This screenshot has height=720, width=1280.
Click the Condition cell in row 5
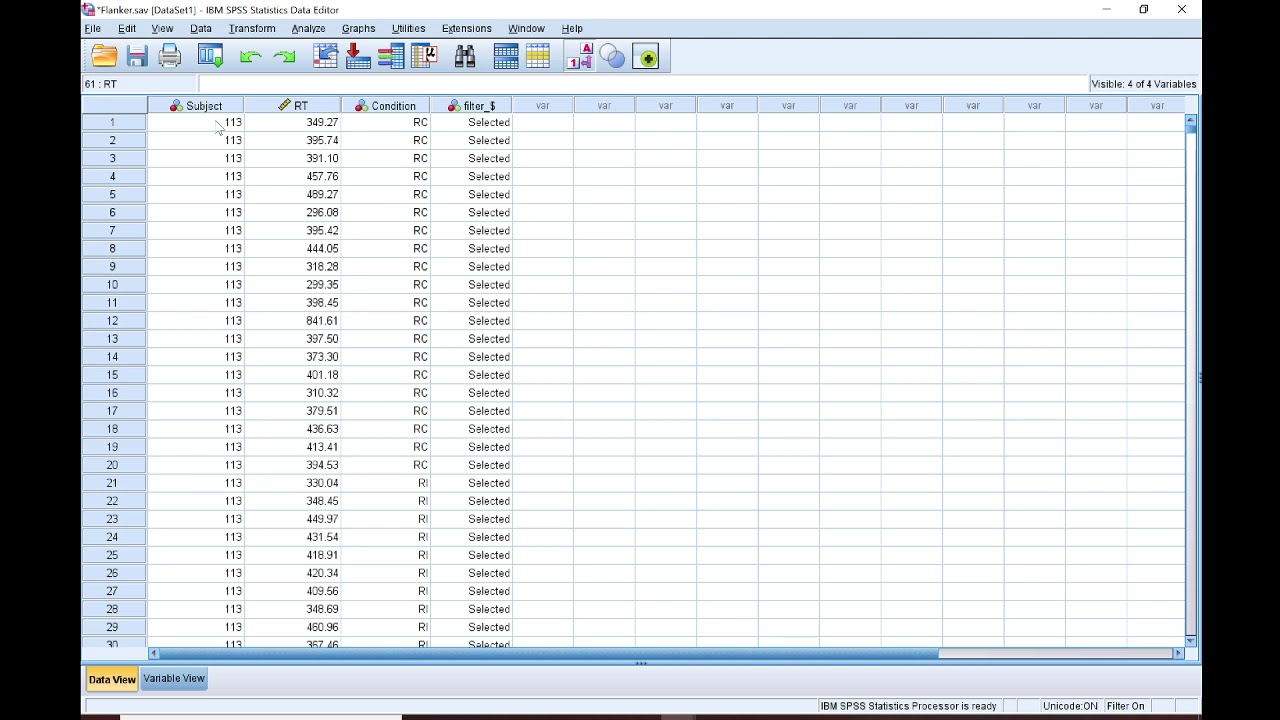385,195
